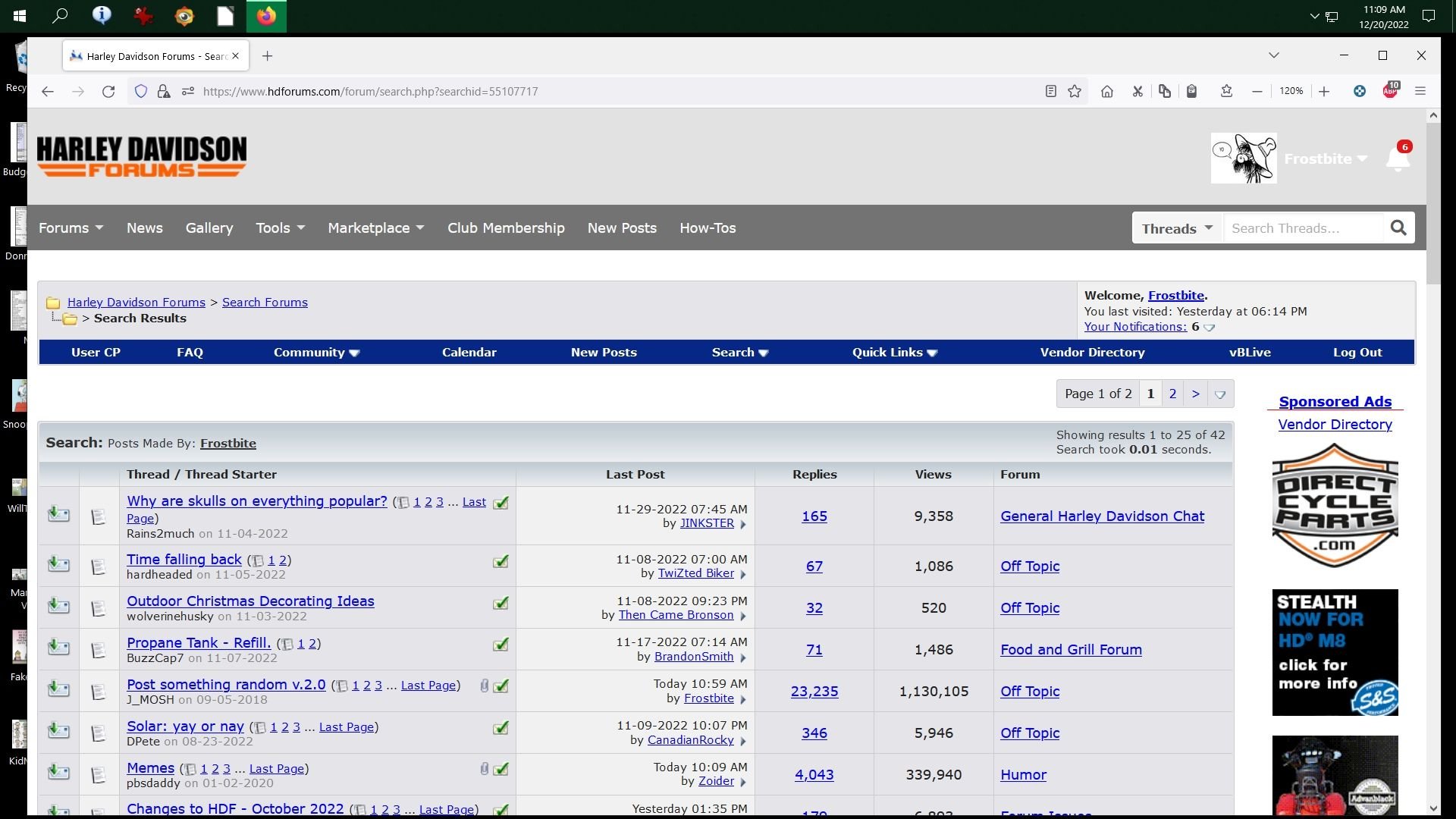Click the Search Threads input field
The width and height of the screenshot is (1456, 819).
1302,228
